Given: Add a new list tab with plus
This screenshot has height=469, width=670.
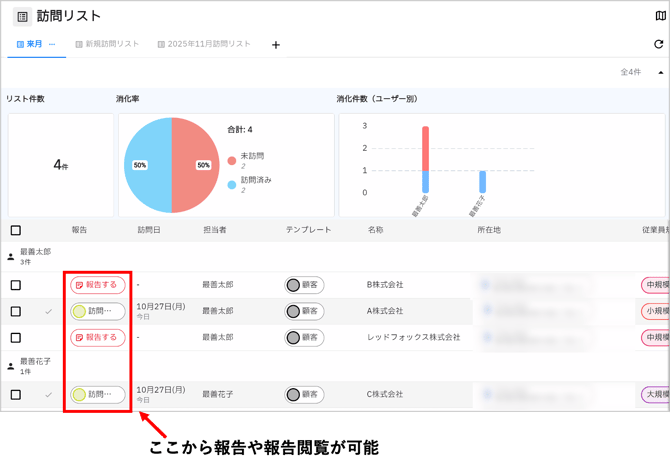Looking at the screenshot, I should (x=276, y=45).
